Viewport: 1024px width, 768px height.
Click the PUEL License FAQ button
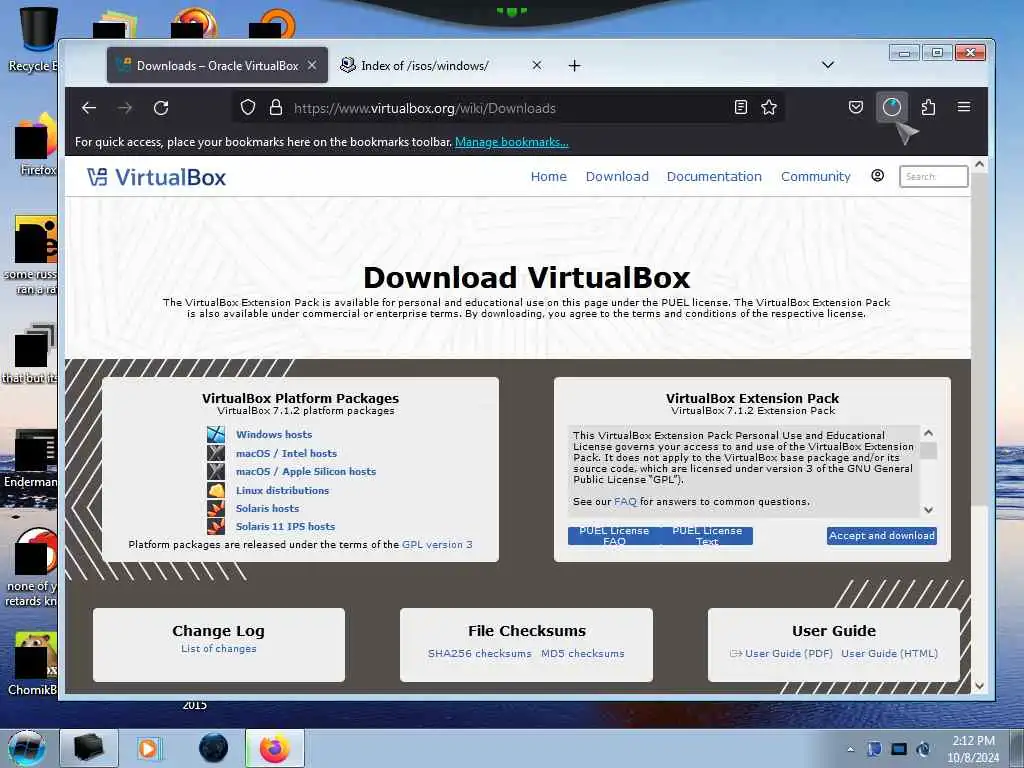click(x=614, y=536)
